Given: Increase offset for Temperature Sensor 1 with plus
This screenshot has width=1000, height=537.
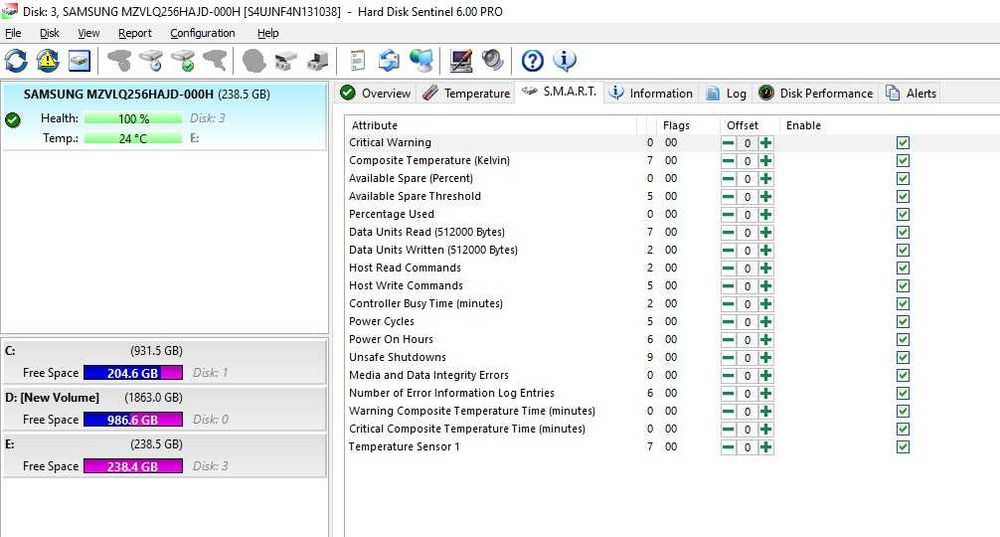Looking at the screenshot, I should tap(766, 447).
